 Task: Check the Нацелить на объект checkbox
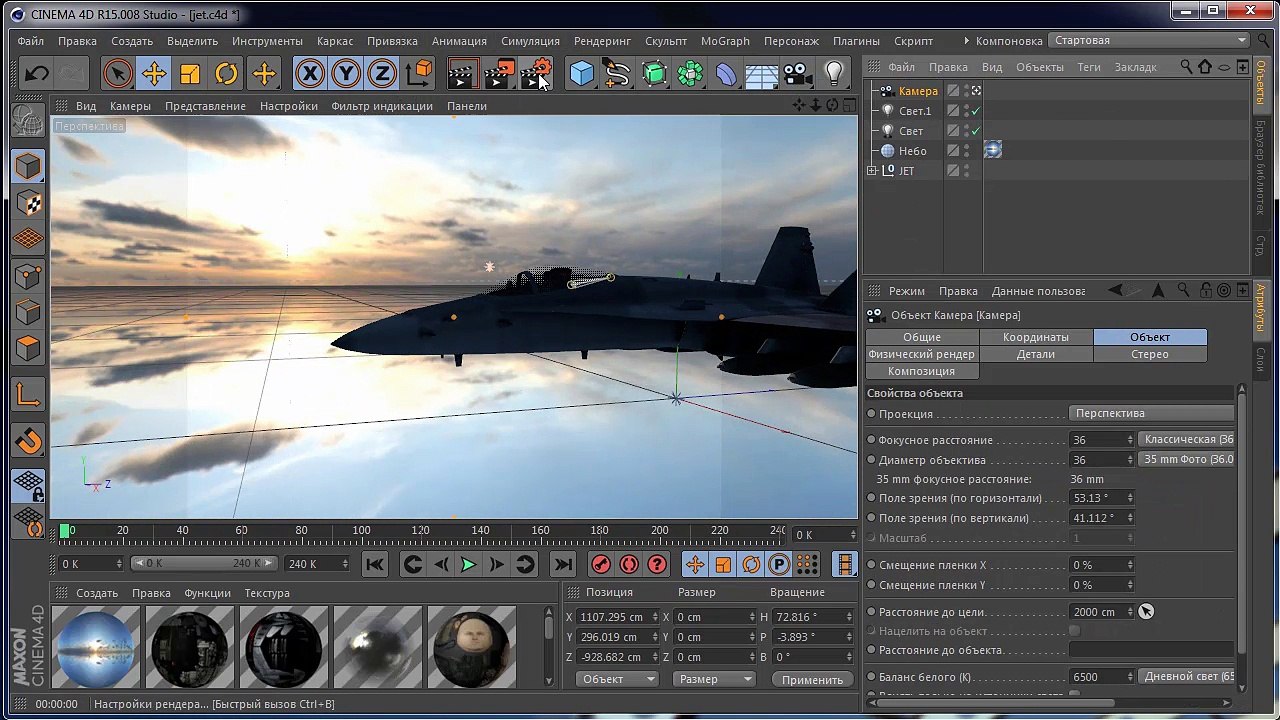coord(1074,631)
